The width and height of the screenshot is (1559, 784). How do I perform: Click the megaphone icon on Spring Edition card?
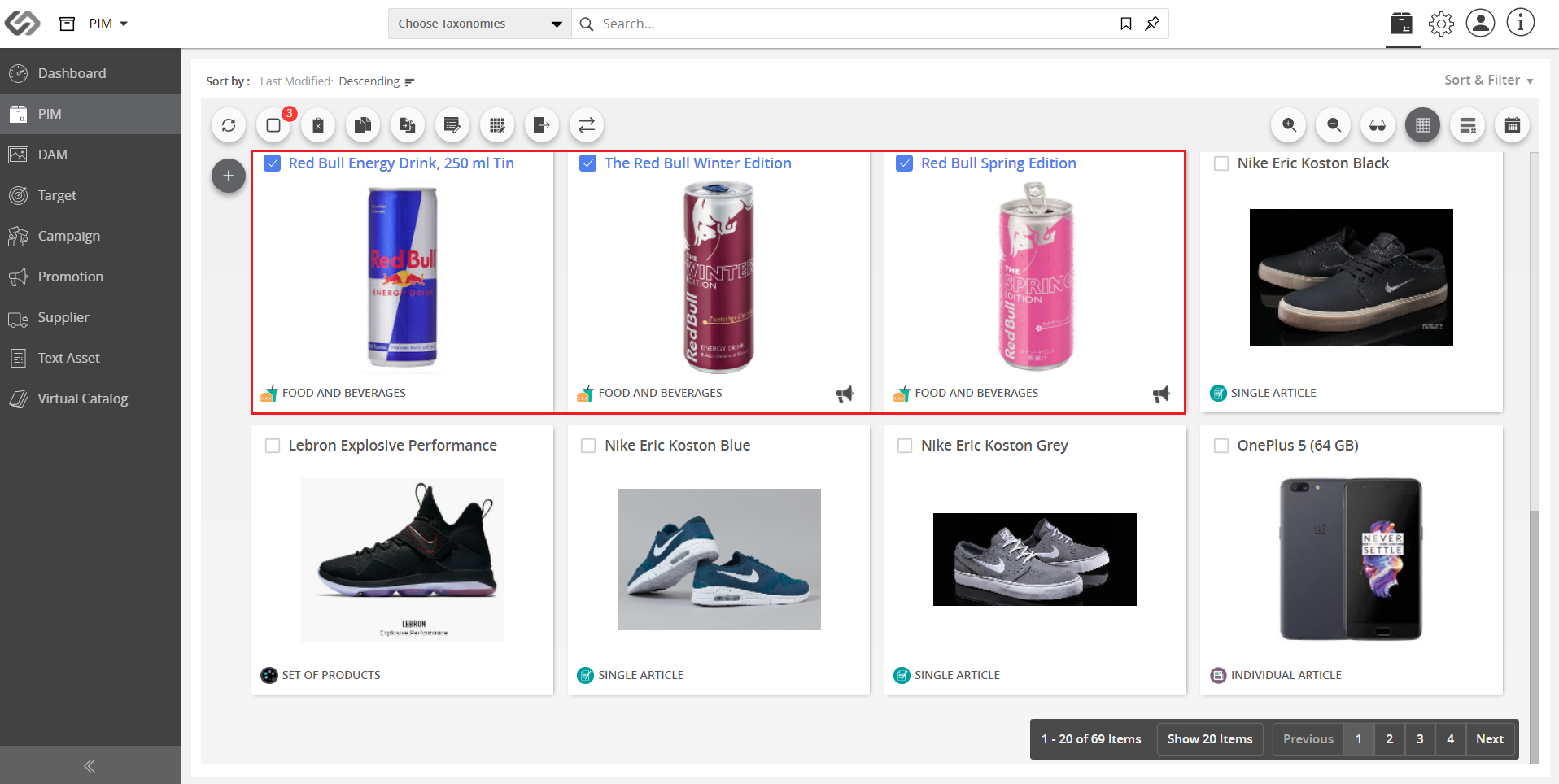tap(1161, 394)
